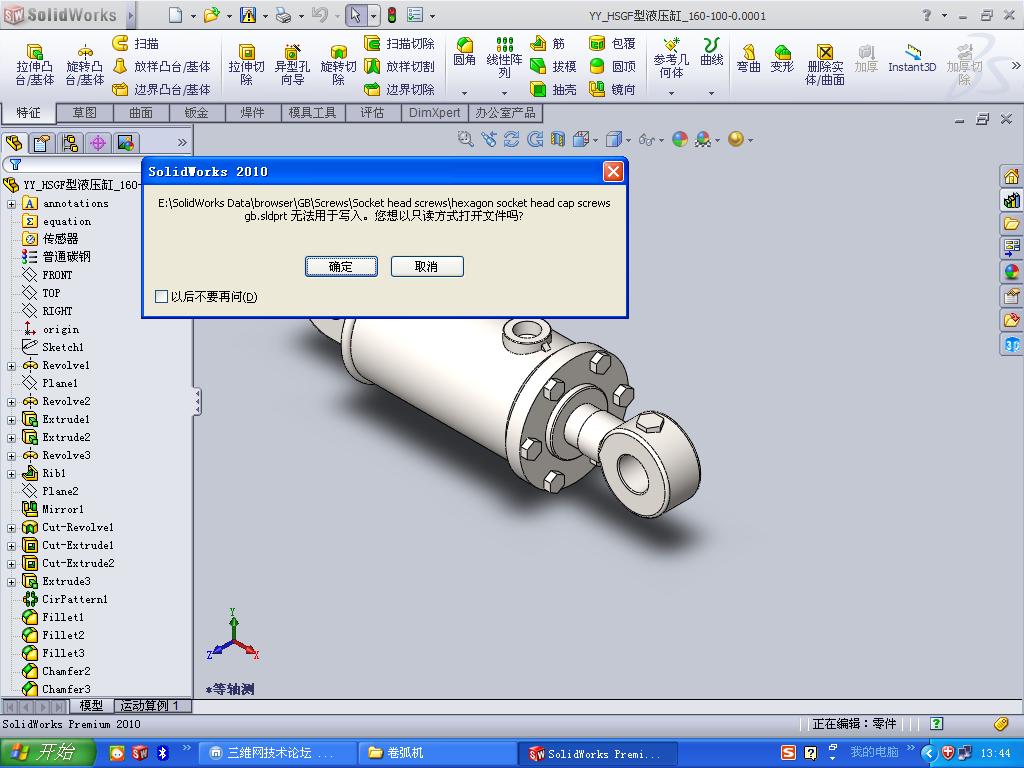Open the ConfigurationManager panel tab

70,142
